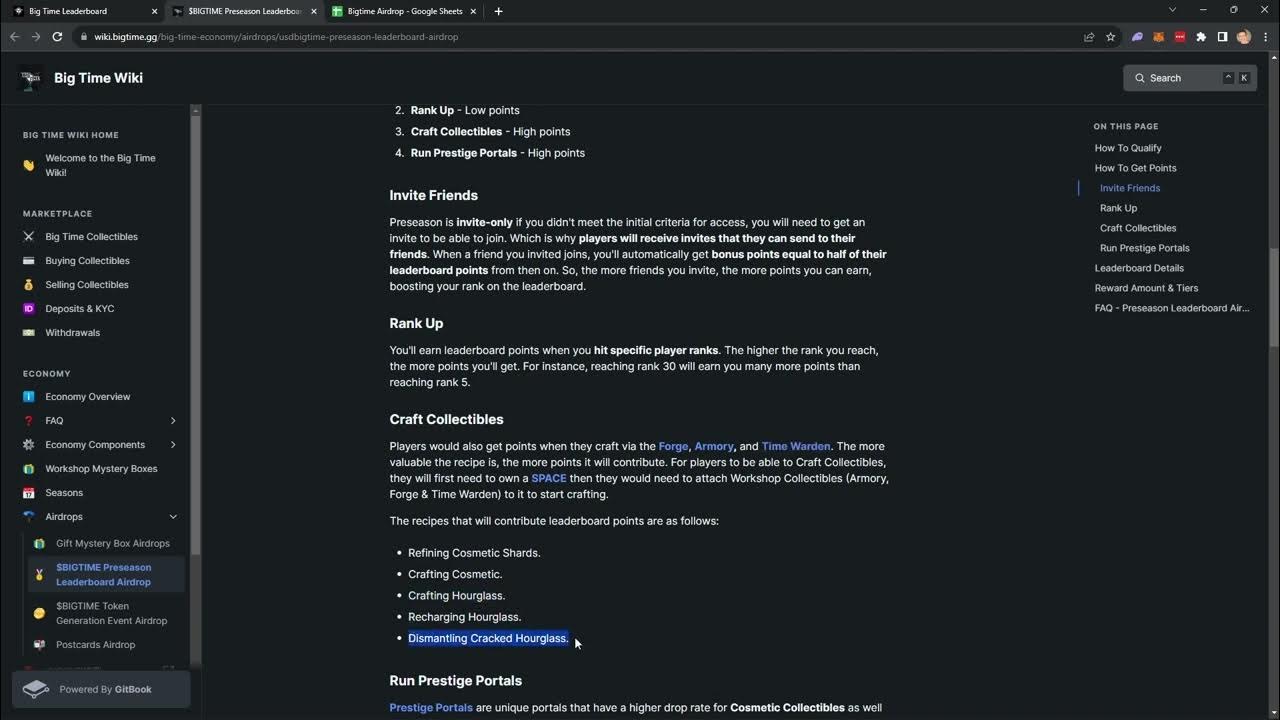Click the Powered By GitBook badge
The image size is (1280, 720).
point(101,689)
